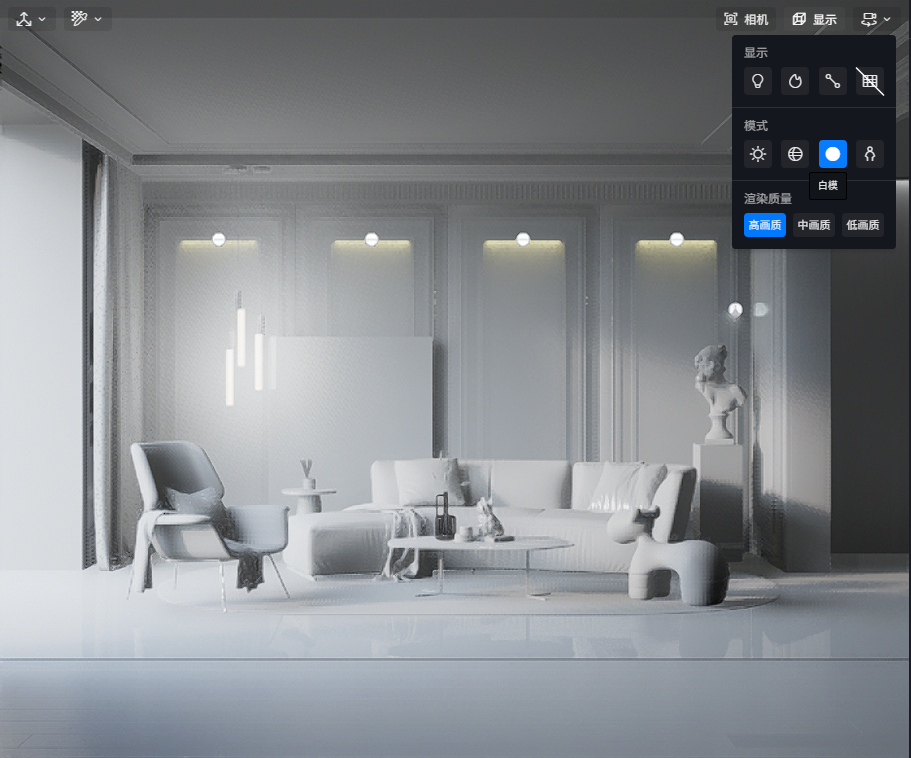This screenshot has height=758, width=911.
Task: Toggle the crossed-out grid display option
Action: coord(870,81)
